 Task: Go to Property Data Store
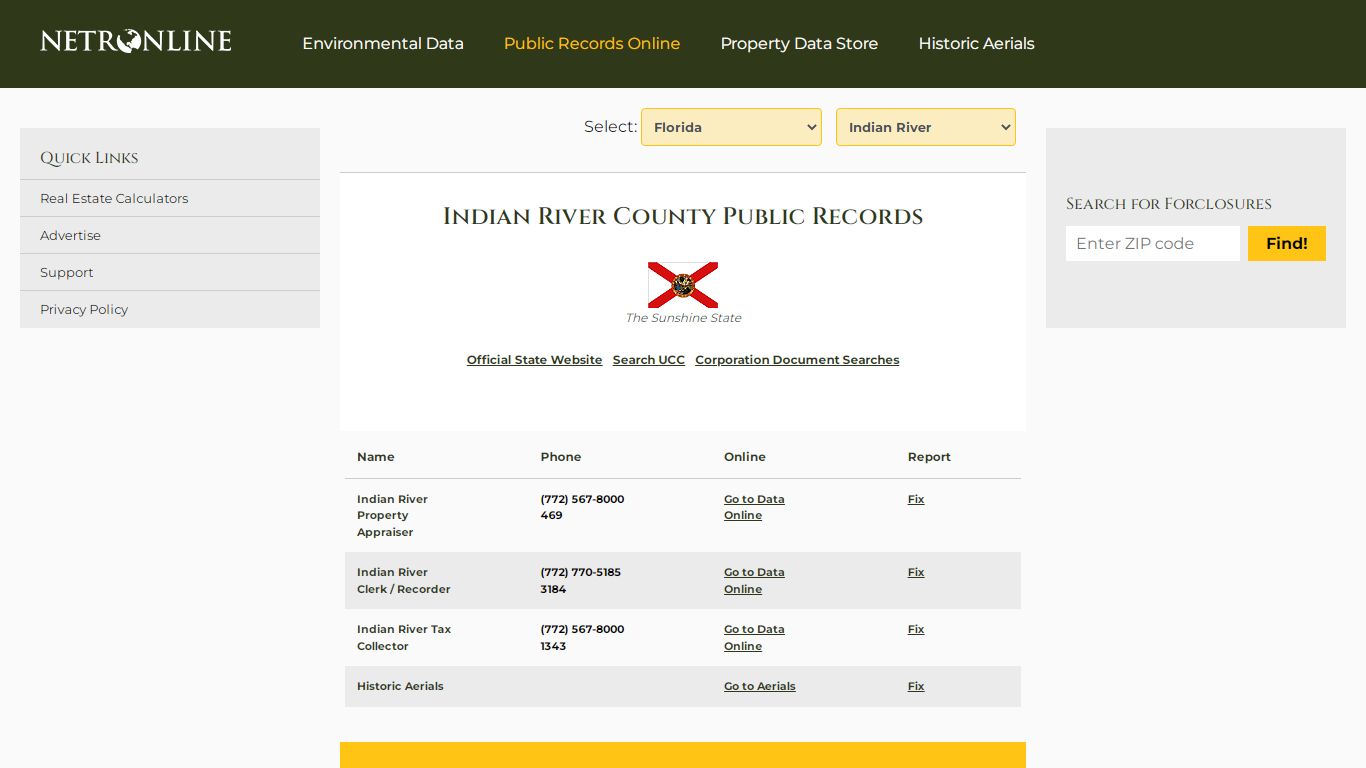coord(799,44)
